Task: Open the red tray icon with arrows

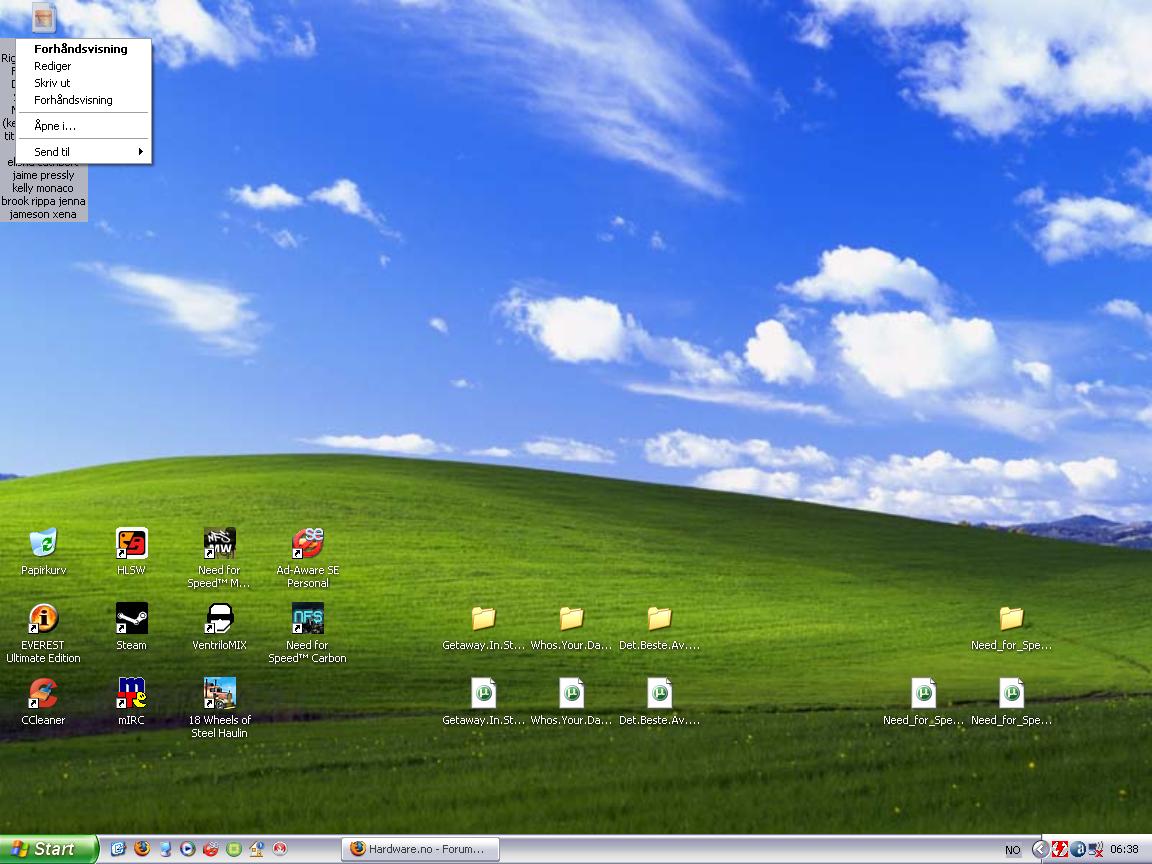Action: (x=1059, y=849)
